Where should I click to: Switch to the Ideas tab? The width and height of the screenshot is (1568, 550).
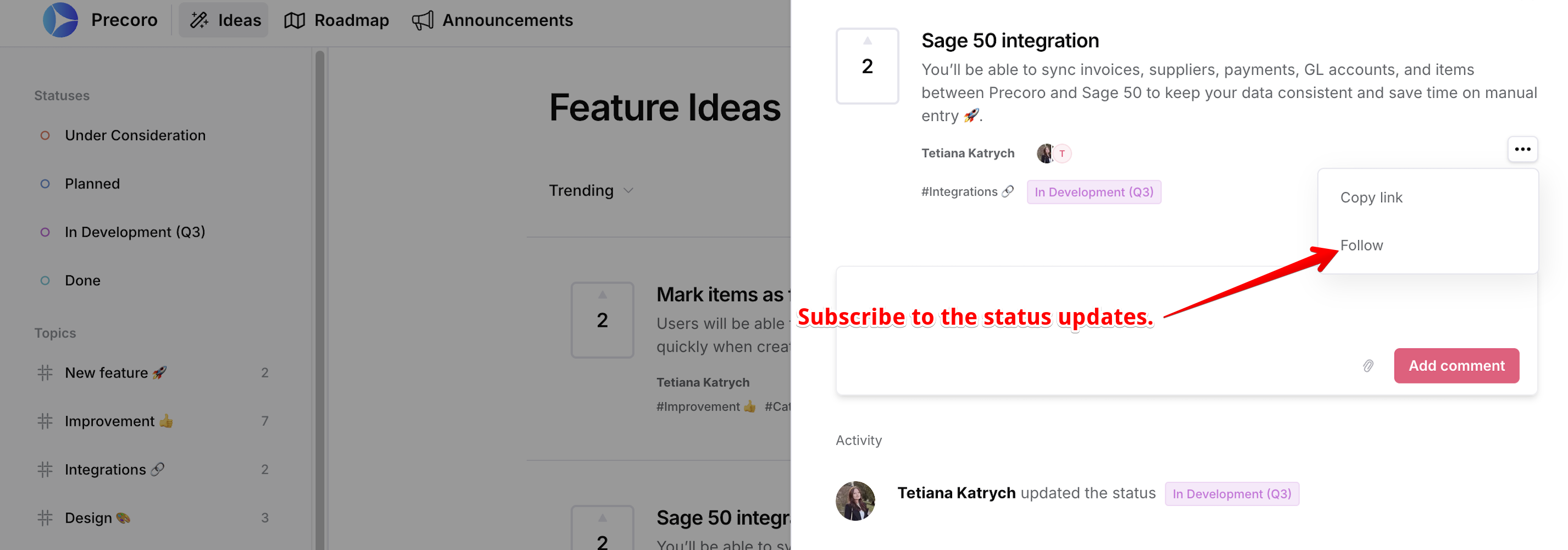coord(224,20)
